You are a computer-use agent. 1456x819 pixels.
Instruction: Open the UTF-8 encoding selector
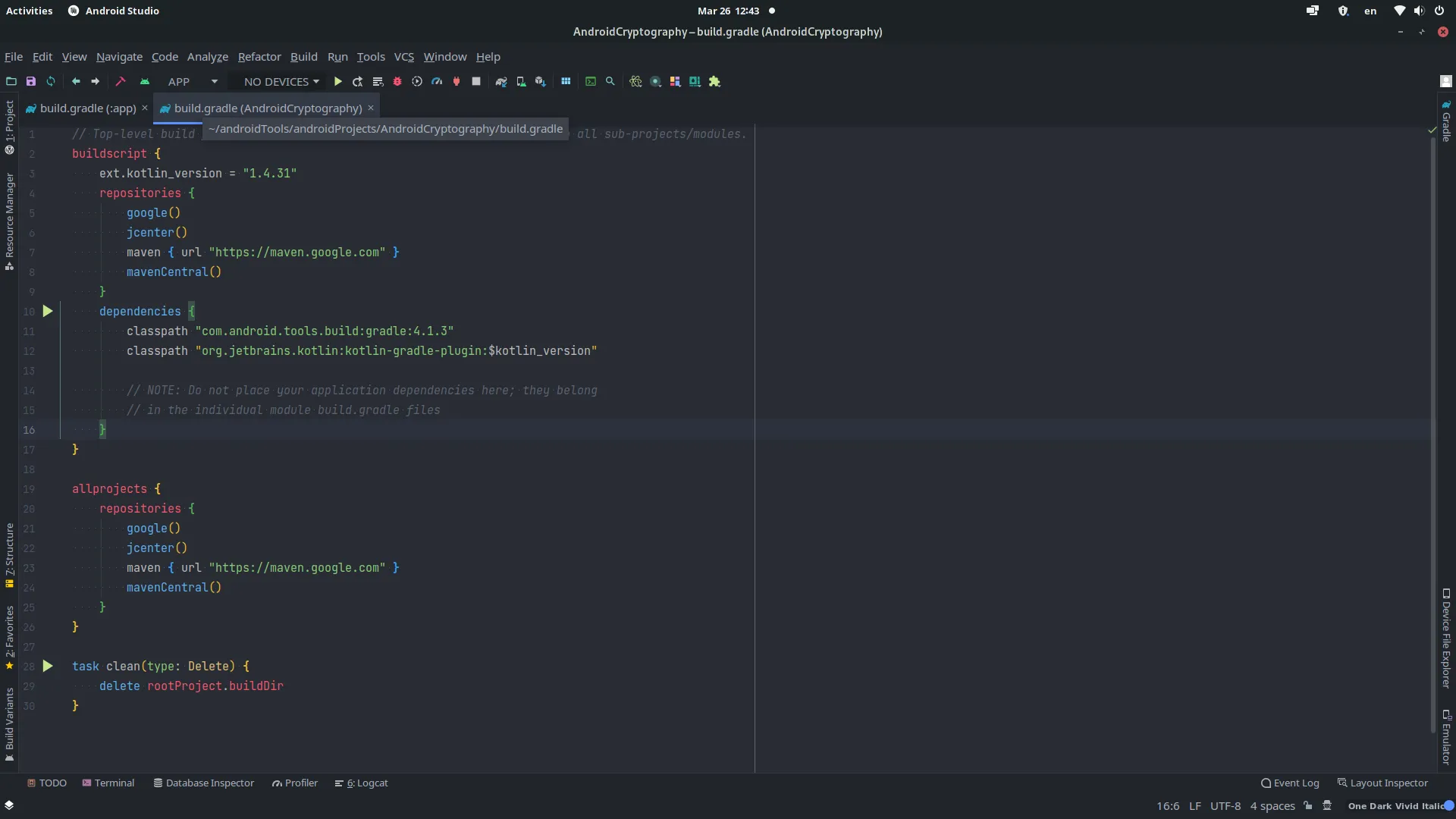coord(1225,806)
